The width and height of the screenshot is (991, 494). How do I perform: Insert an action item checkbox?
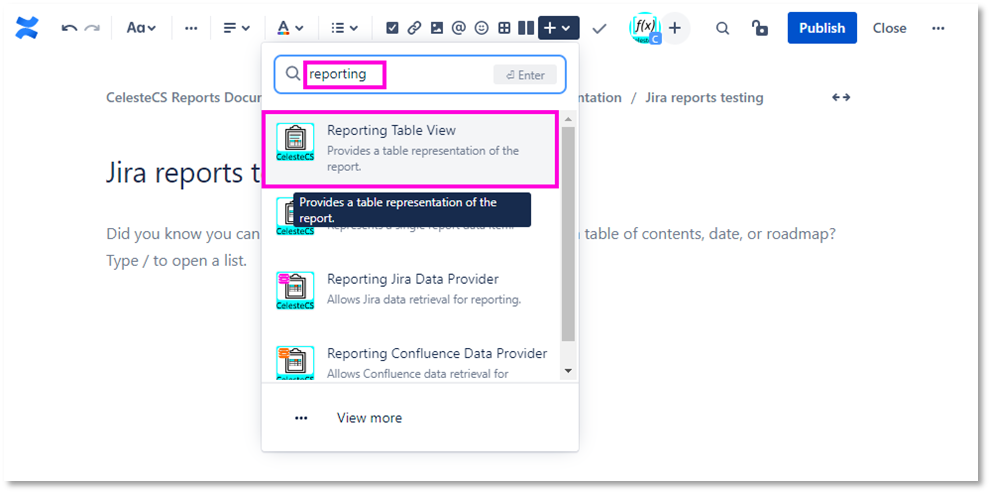[392, 28]
